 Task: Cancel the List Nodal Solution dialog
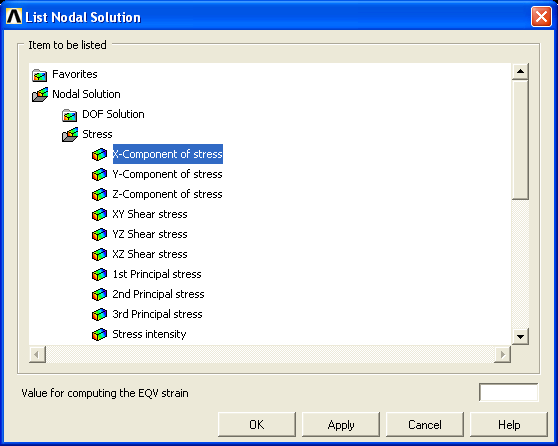(x=425, y=424)
